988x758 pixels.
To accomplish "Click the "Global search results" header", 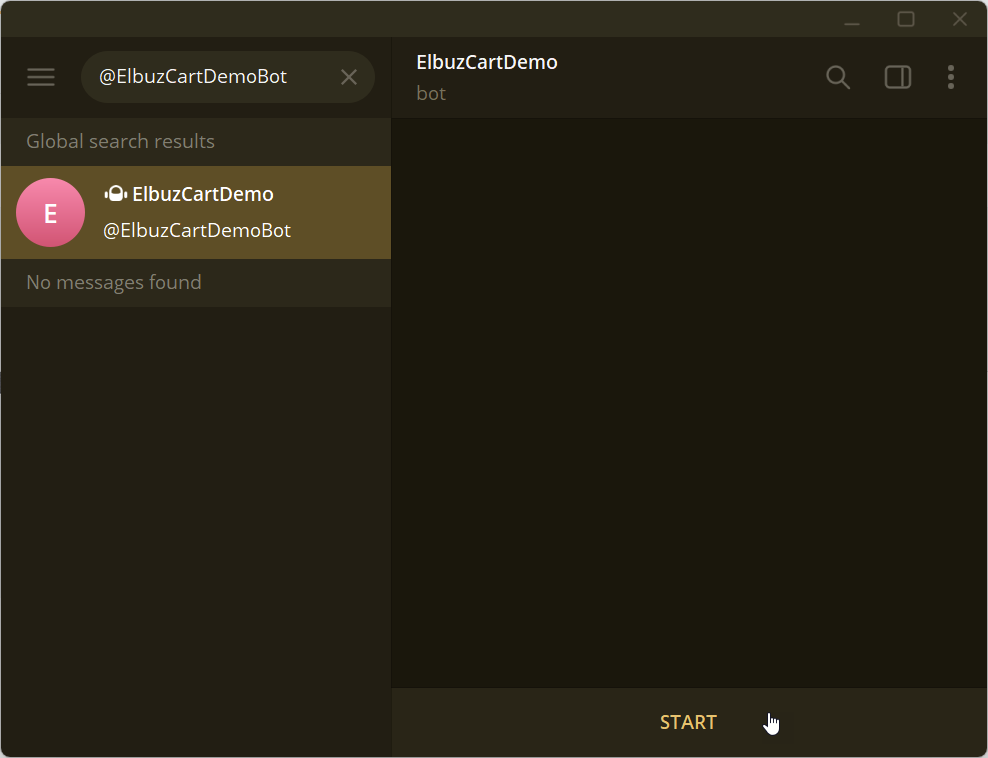I will click(x=120, y=142).
